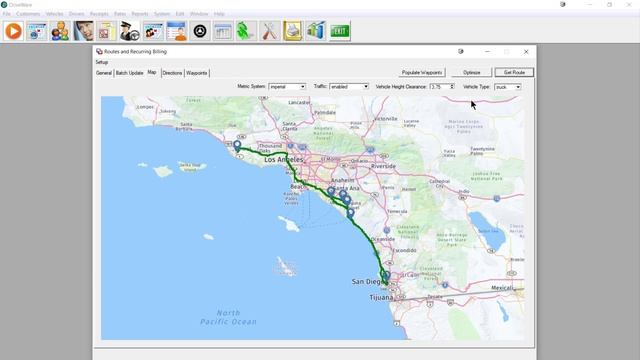Click the Populate Waypoints button

click(x=422, y=72)
